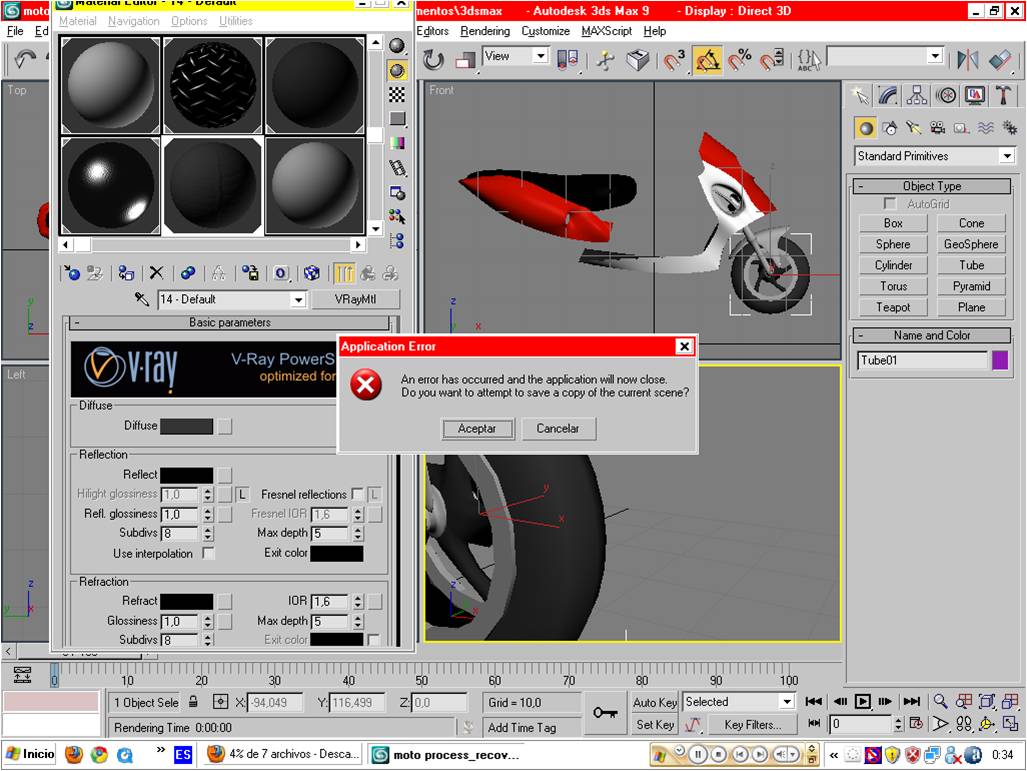Click the Reflection Exit color swatch

click(336, 553)
